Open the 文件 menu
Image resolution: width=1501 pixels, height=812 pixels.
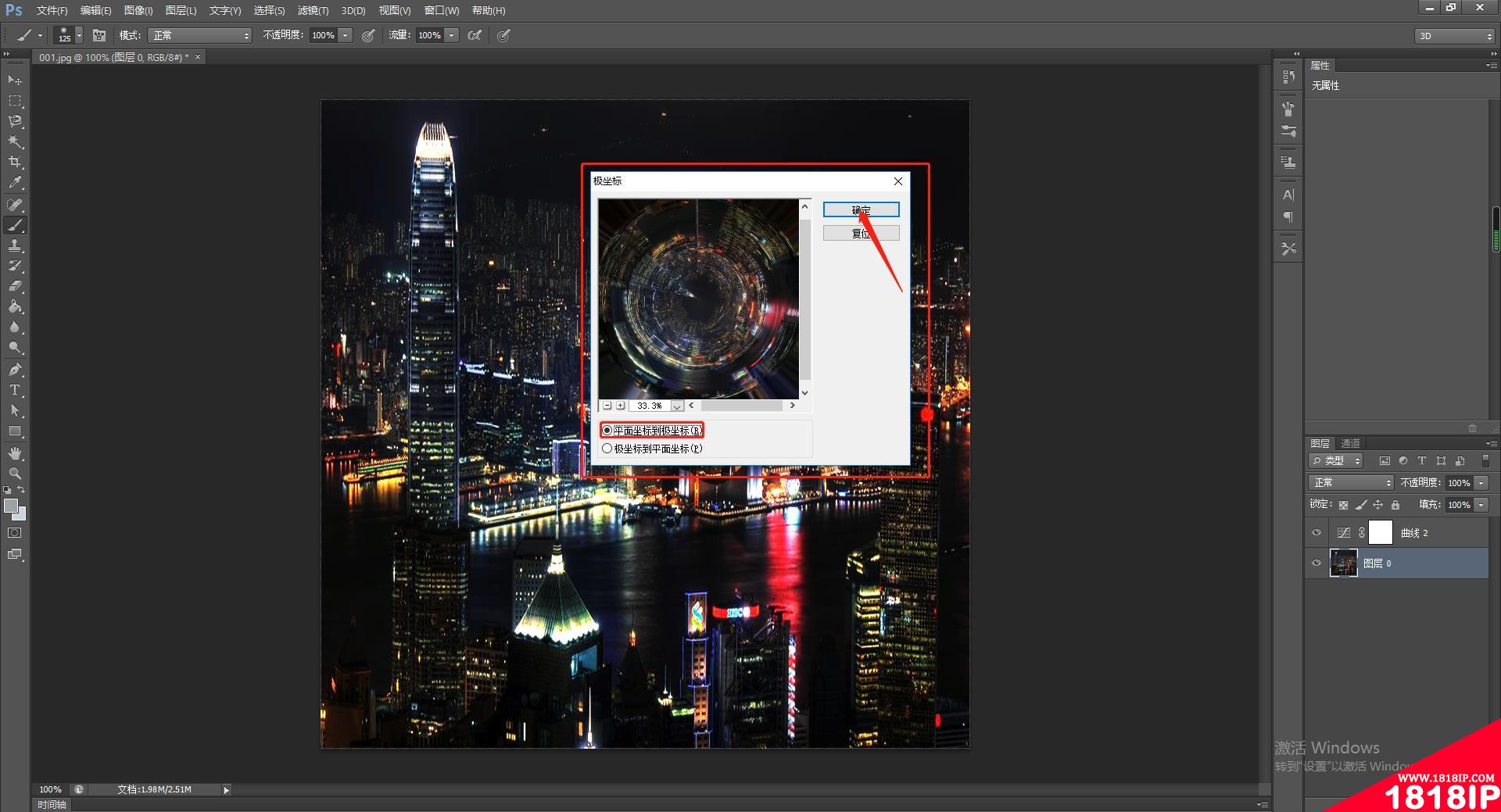point(52,10)
